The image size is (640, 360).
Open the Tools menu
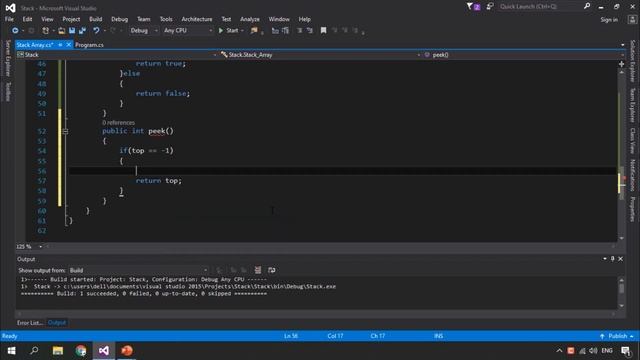tap(166, 19)
